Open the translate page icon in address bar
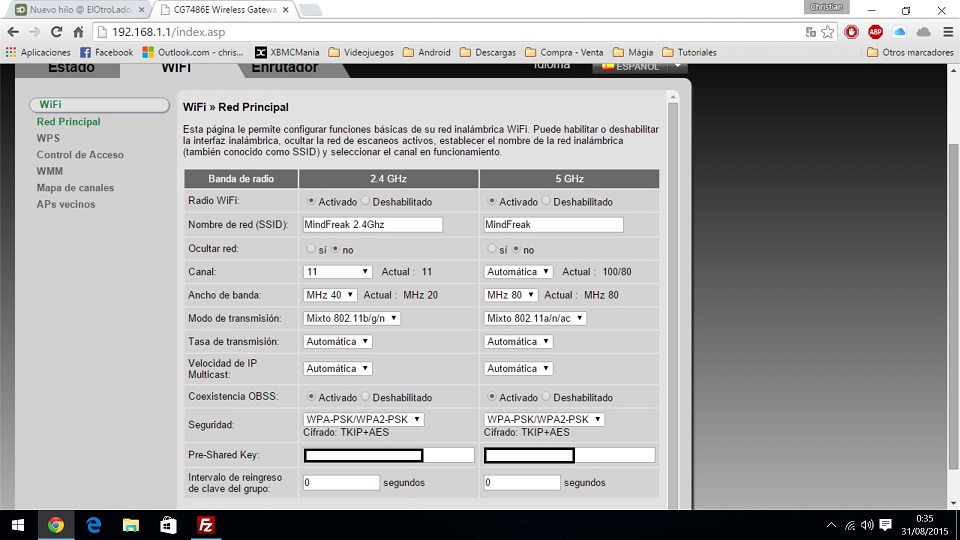Screen dimensions: 960x540 coord(811,32)
